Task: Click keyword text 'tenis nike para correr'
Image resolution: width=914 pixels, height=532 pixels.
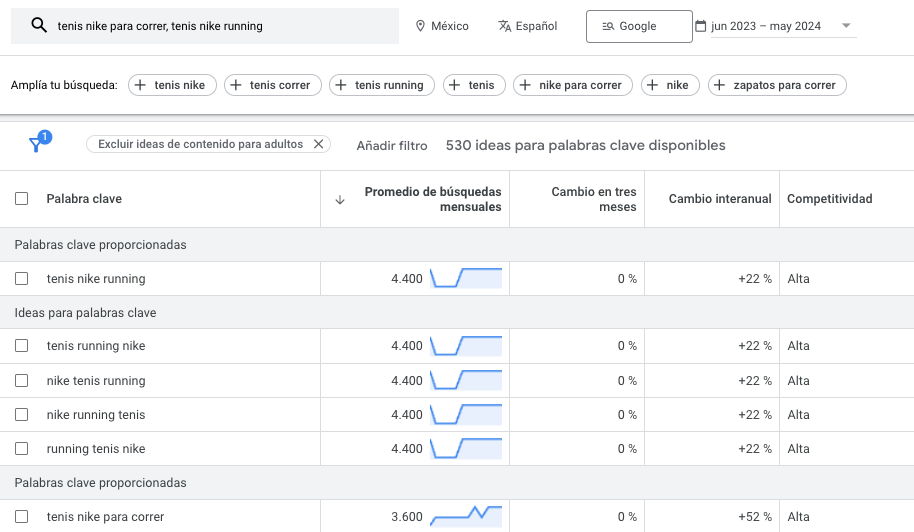Action: tap(106, 517)
